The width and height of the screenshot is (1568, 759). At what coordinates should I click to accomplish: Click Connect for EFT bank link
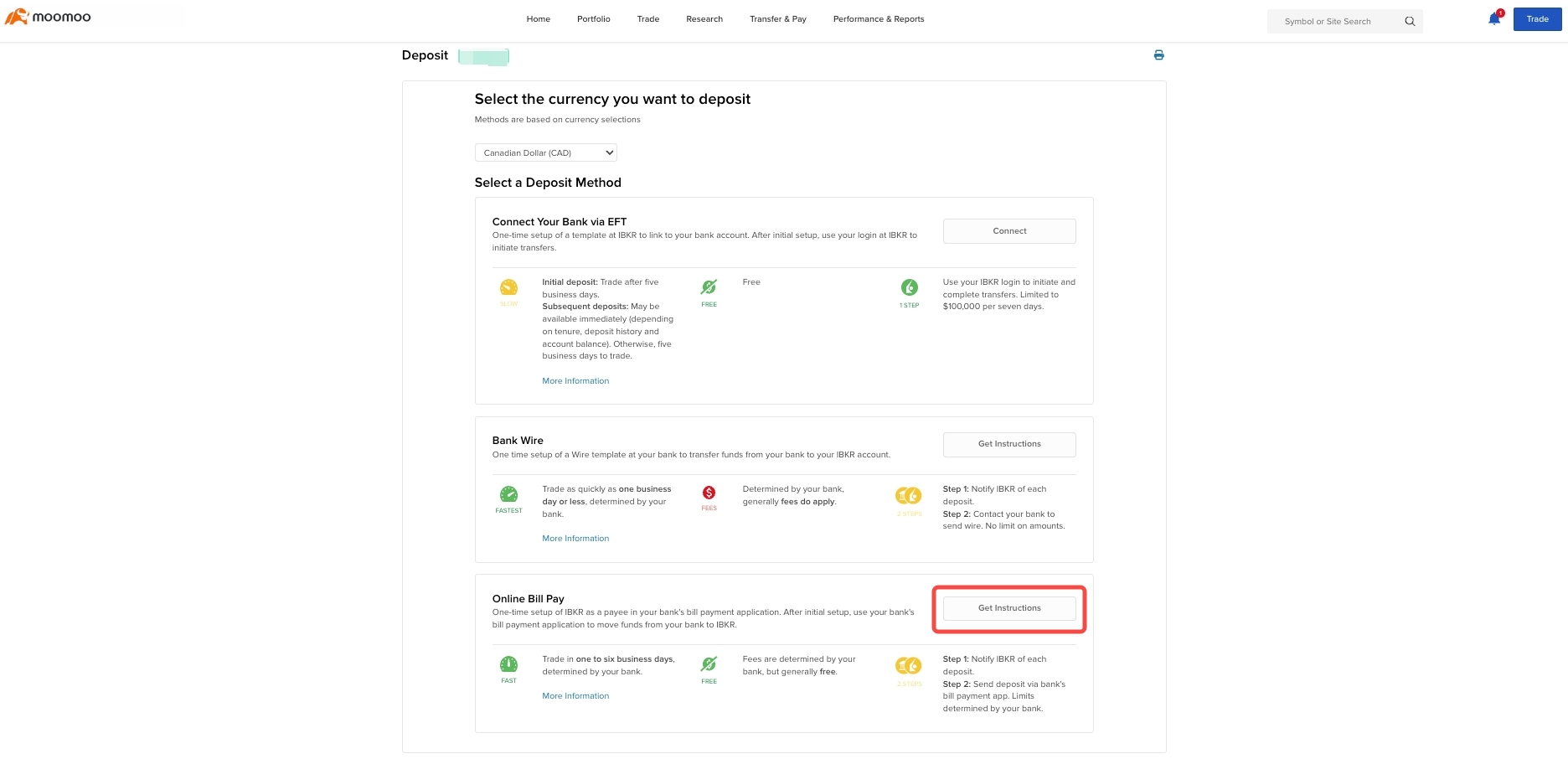(x=1009, y=231)
